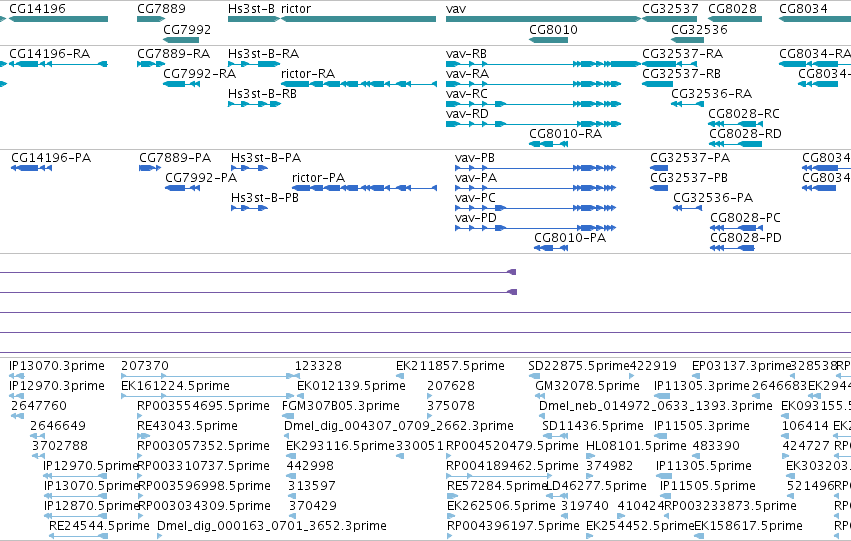
Task: Select the CG32537-PA protein feature
Action: (659, 168)
